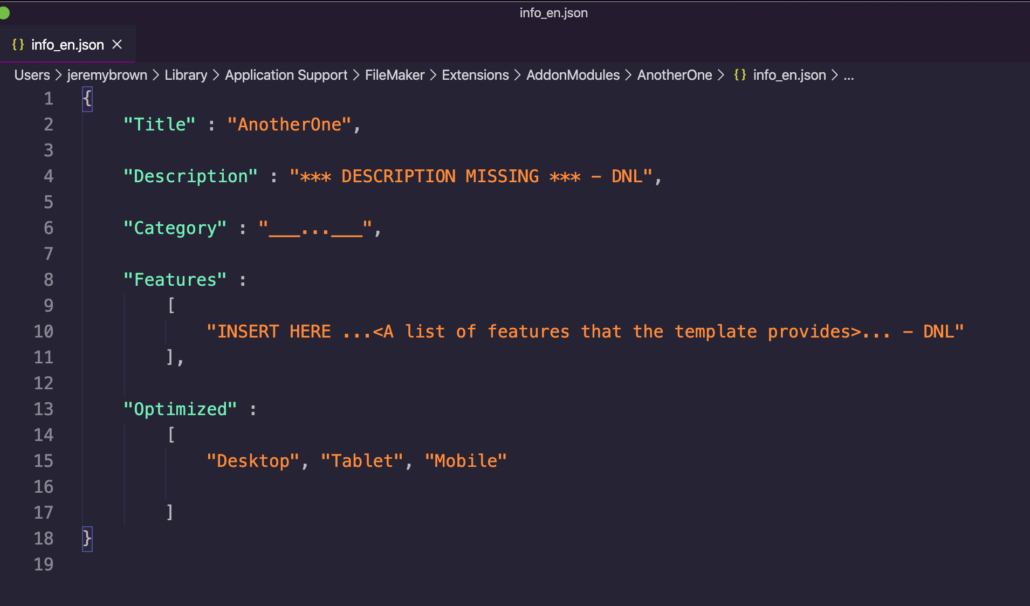Viewport: 1030px width, 606px height.
Task: Open the jeremybrown breadcrumb dropdown
Action: (x=107, y=75)
